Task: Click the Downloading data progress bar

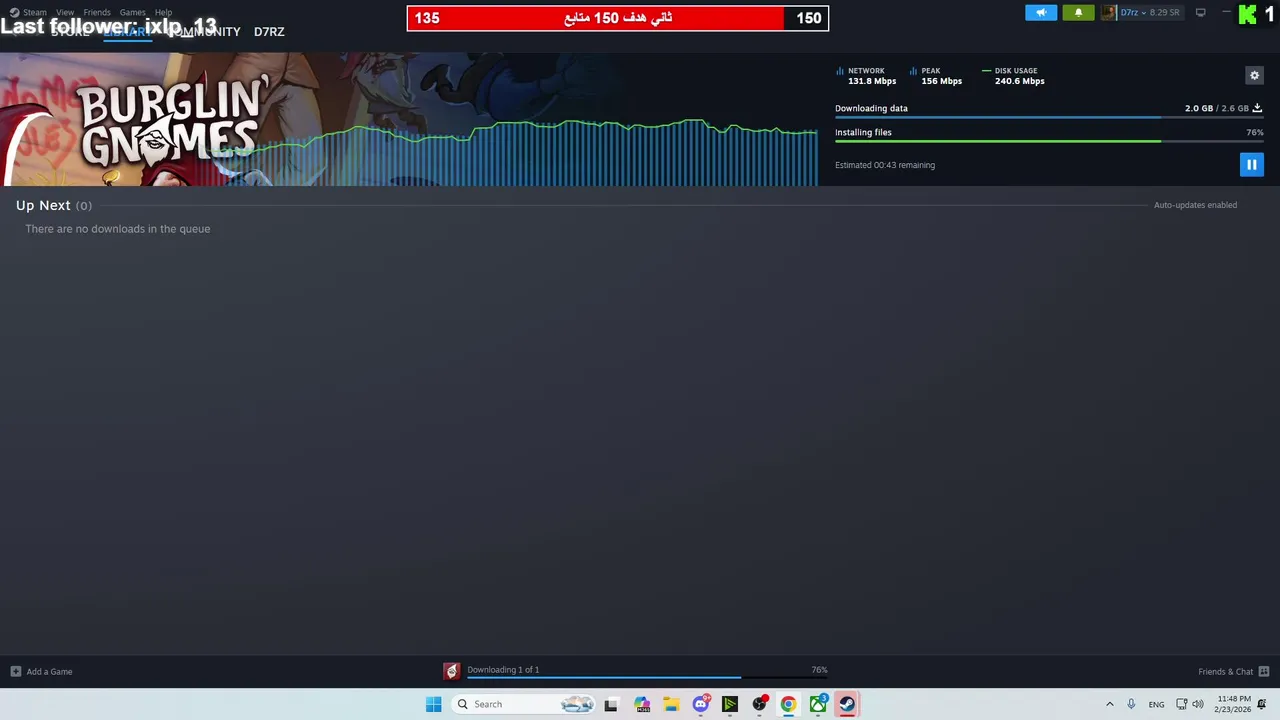Action: 1049,118
